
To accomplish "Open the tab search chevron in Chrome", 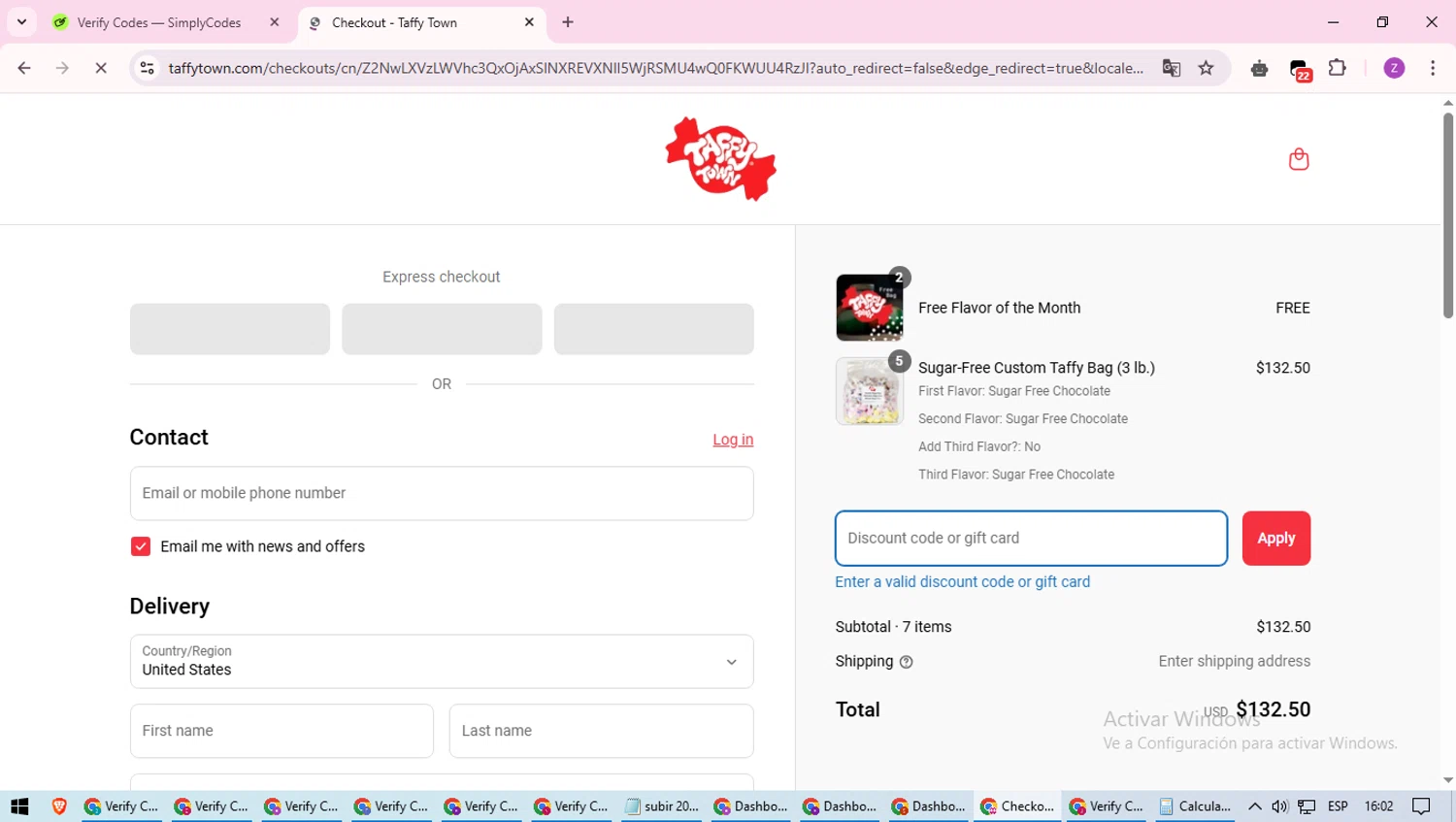I will (21, 21).
